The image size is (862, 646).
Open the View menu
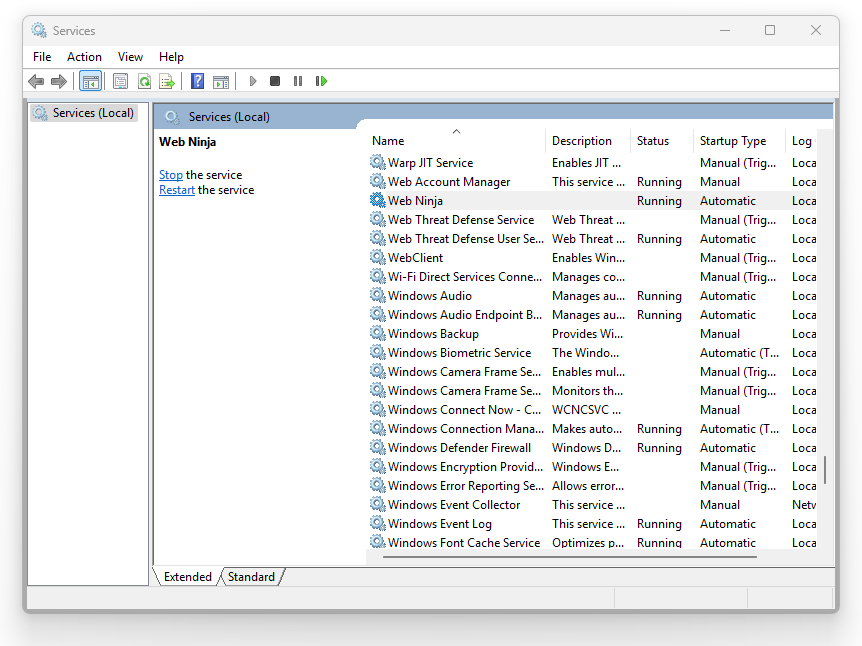[130, 57]
